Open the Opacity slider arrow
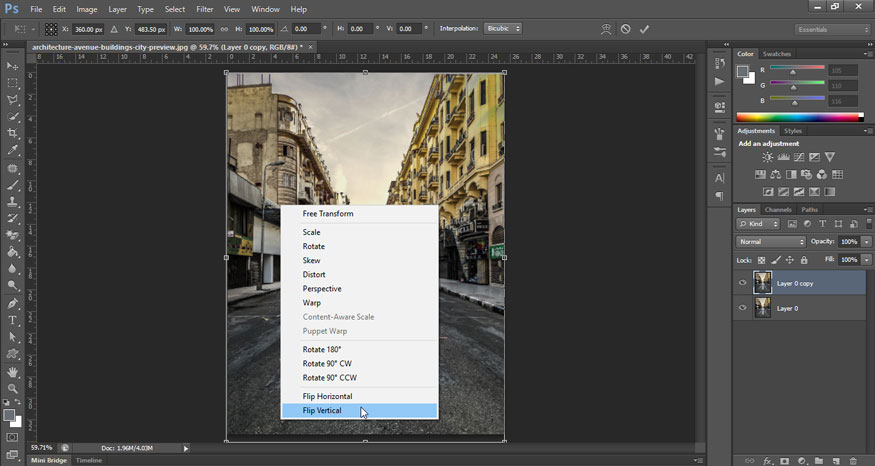875x466 pixels. [x=867, y=242]
